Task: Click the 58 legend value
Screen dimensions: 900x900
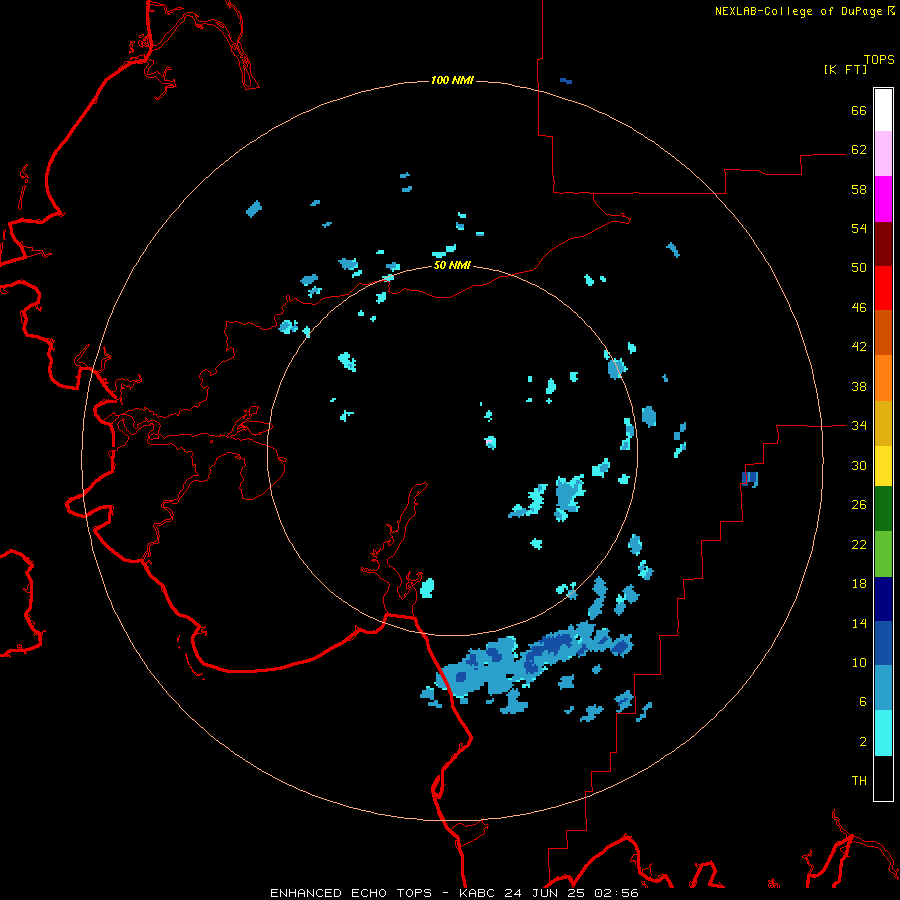Action: [x=859, y=189]
